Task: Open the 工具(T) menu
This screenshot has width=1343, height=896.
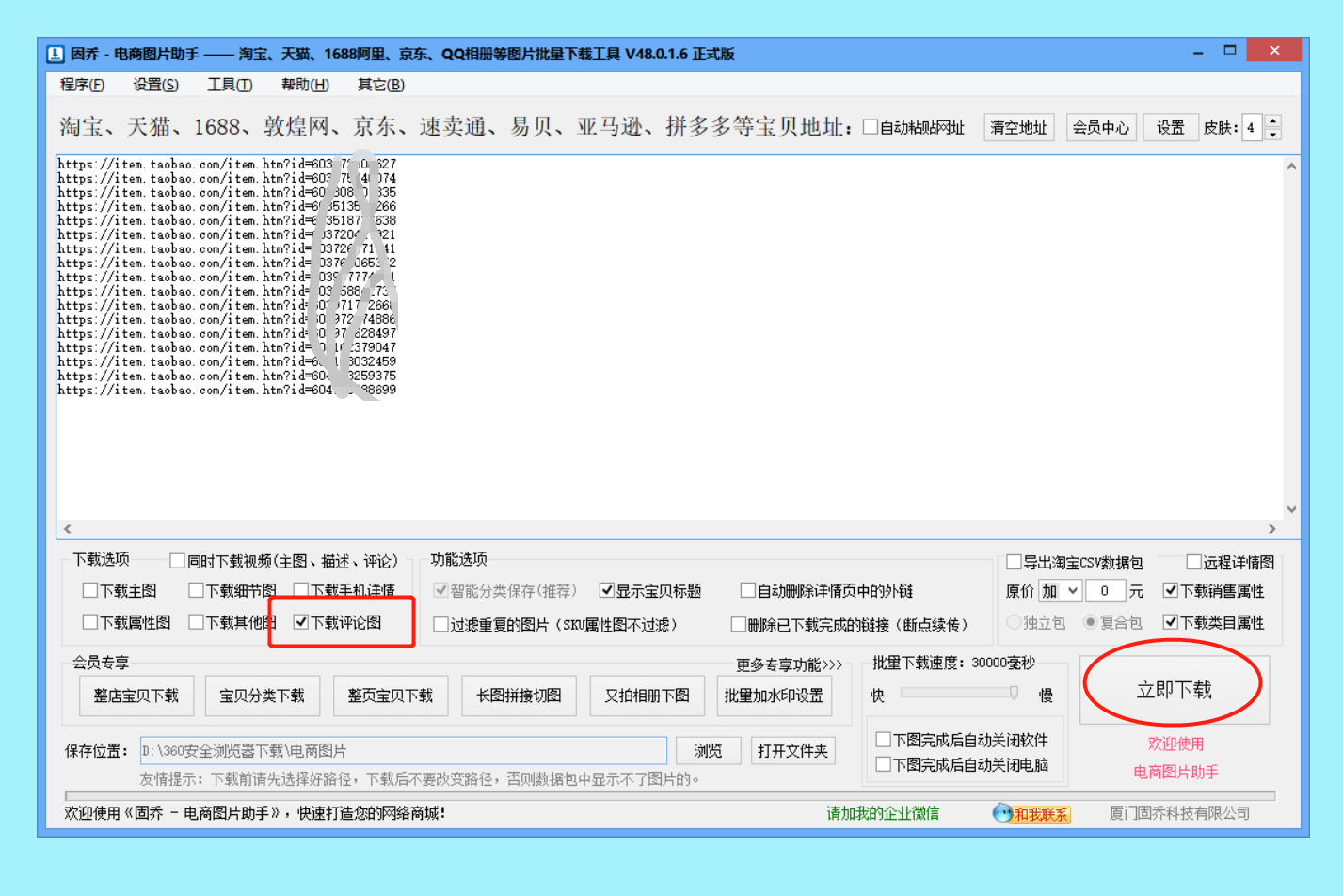Action: tap(228, 85)
